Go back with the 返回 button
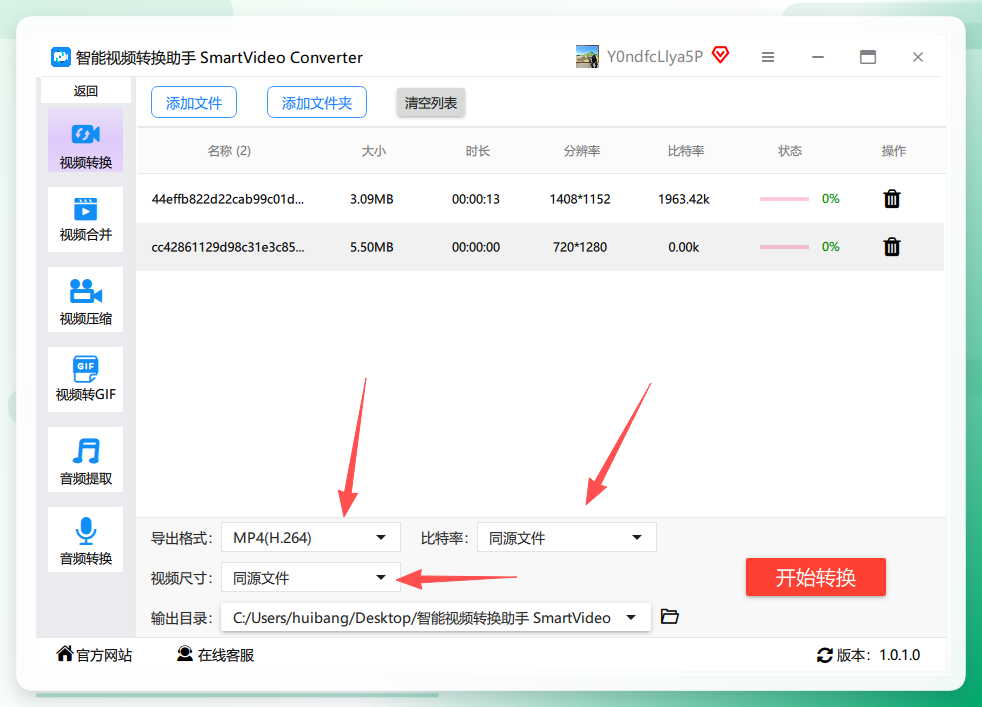The image size is (982, 707). [x=85, y=91]
